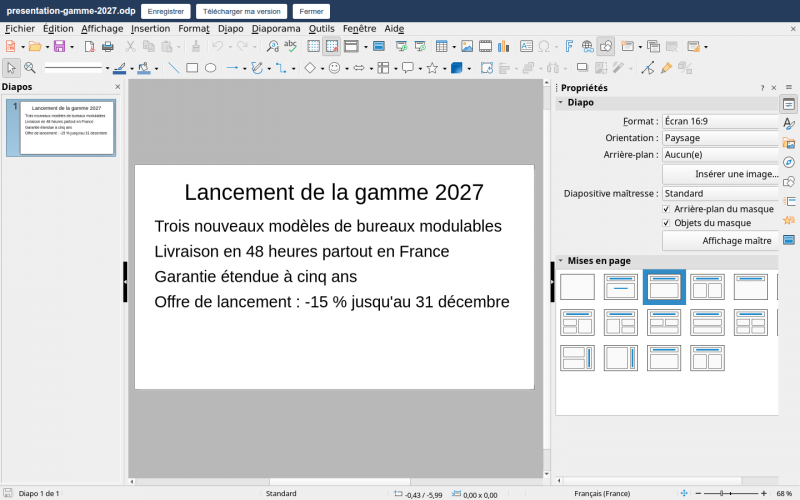The image size is (800, 500).
Task: Select the Rectangle tool
Action: point(192,68)
